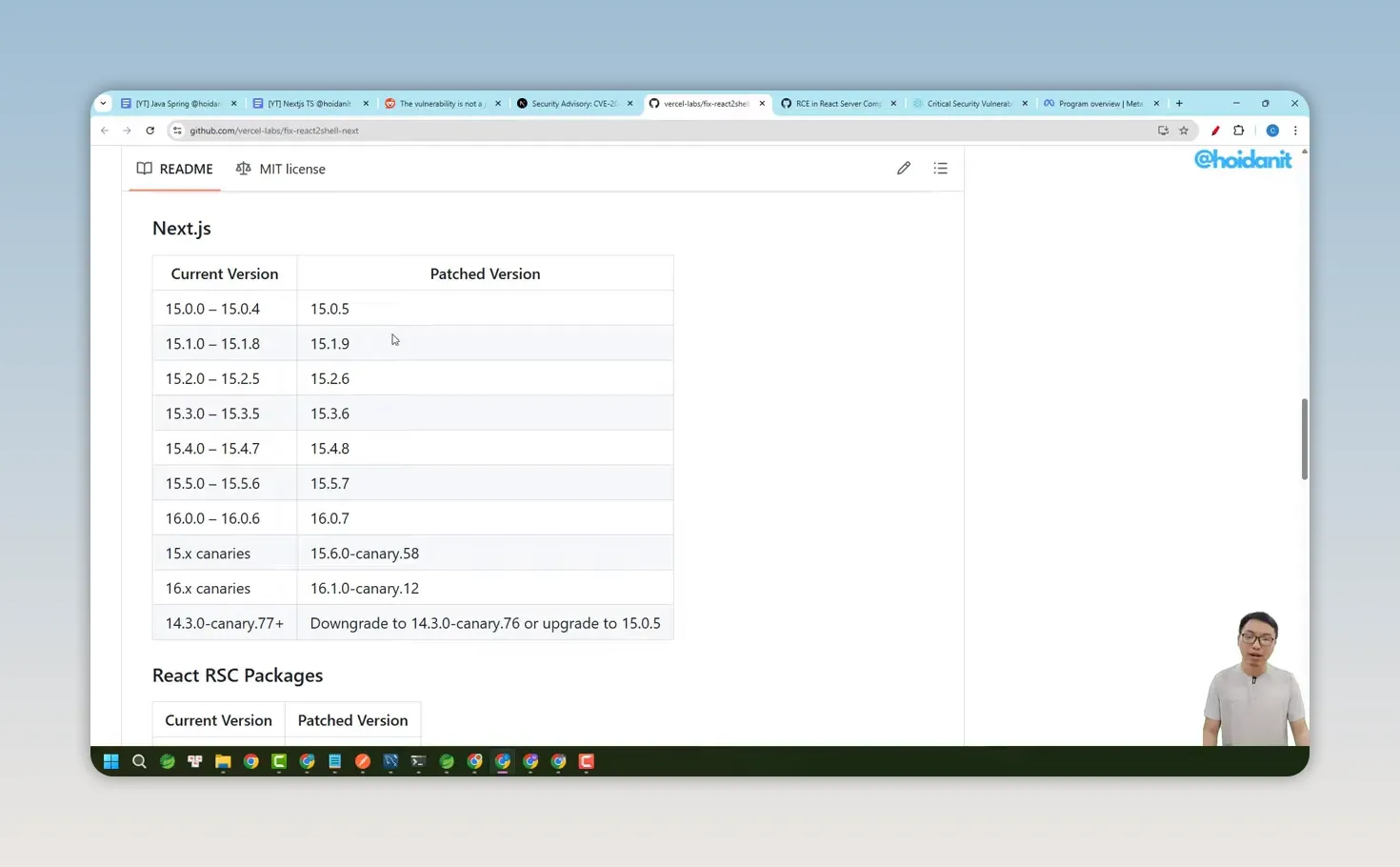Open File Explorer from the taskbar

(x=223, y=761)
